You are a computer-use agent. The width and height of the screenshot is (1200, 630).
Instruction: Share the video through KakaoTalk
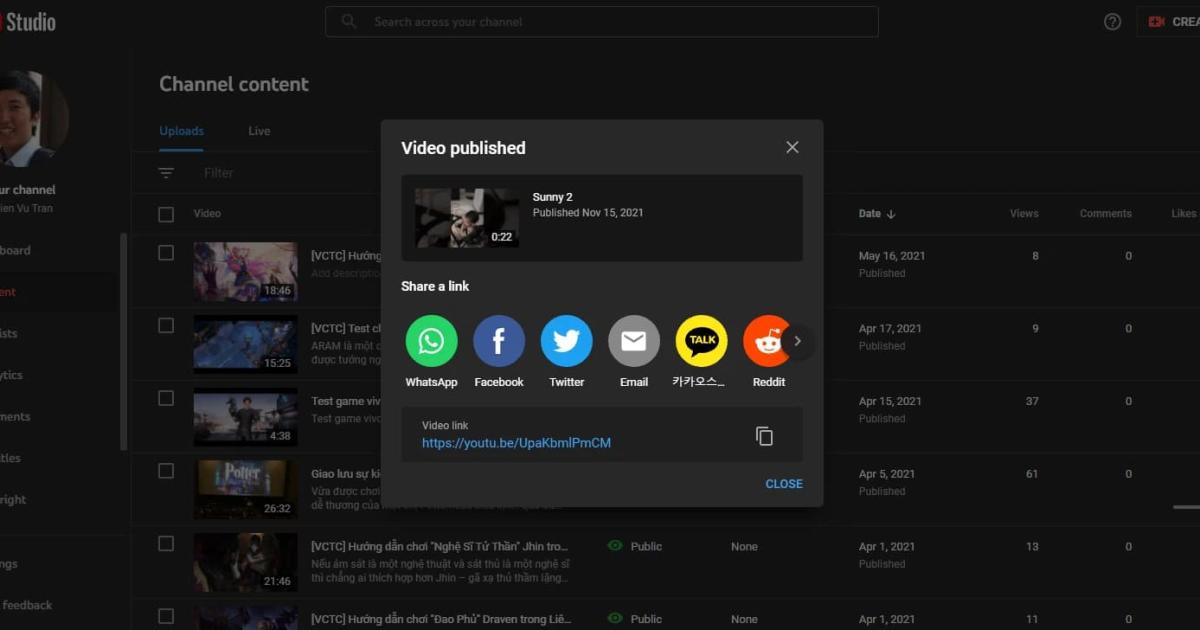click(x=701, y=340)
